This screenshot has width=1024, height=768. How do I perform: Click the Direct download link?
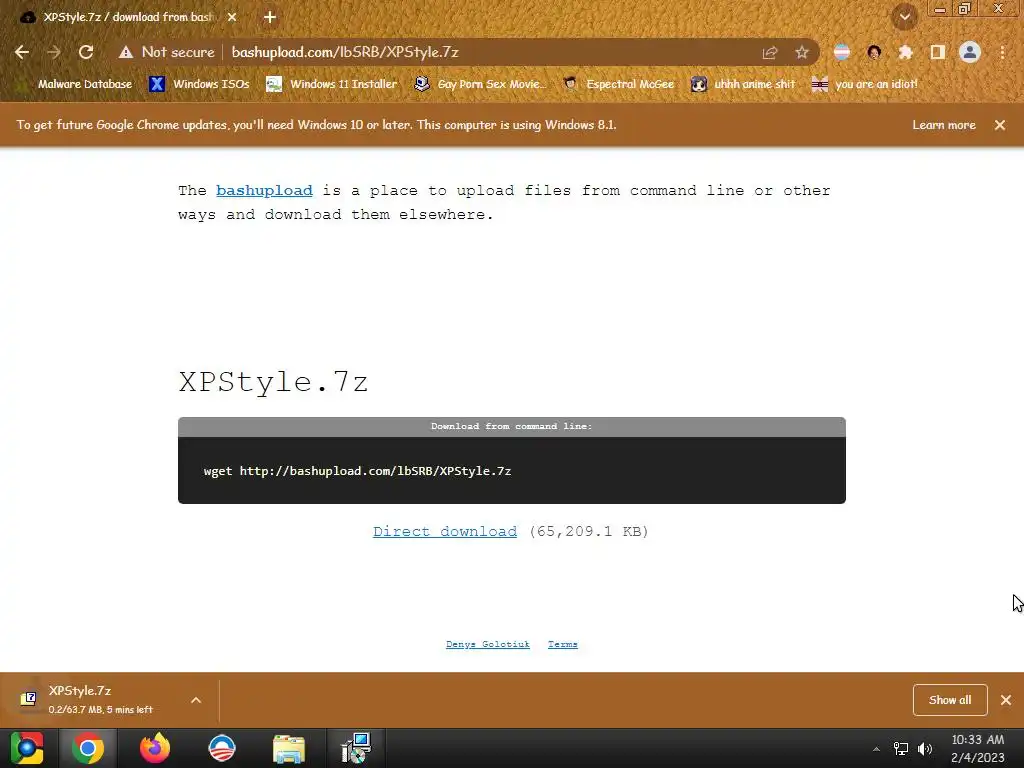pos(445,532)
